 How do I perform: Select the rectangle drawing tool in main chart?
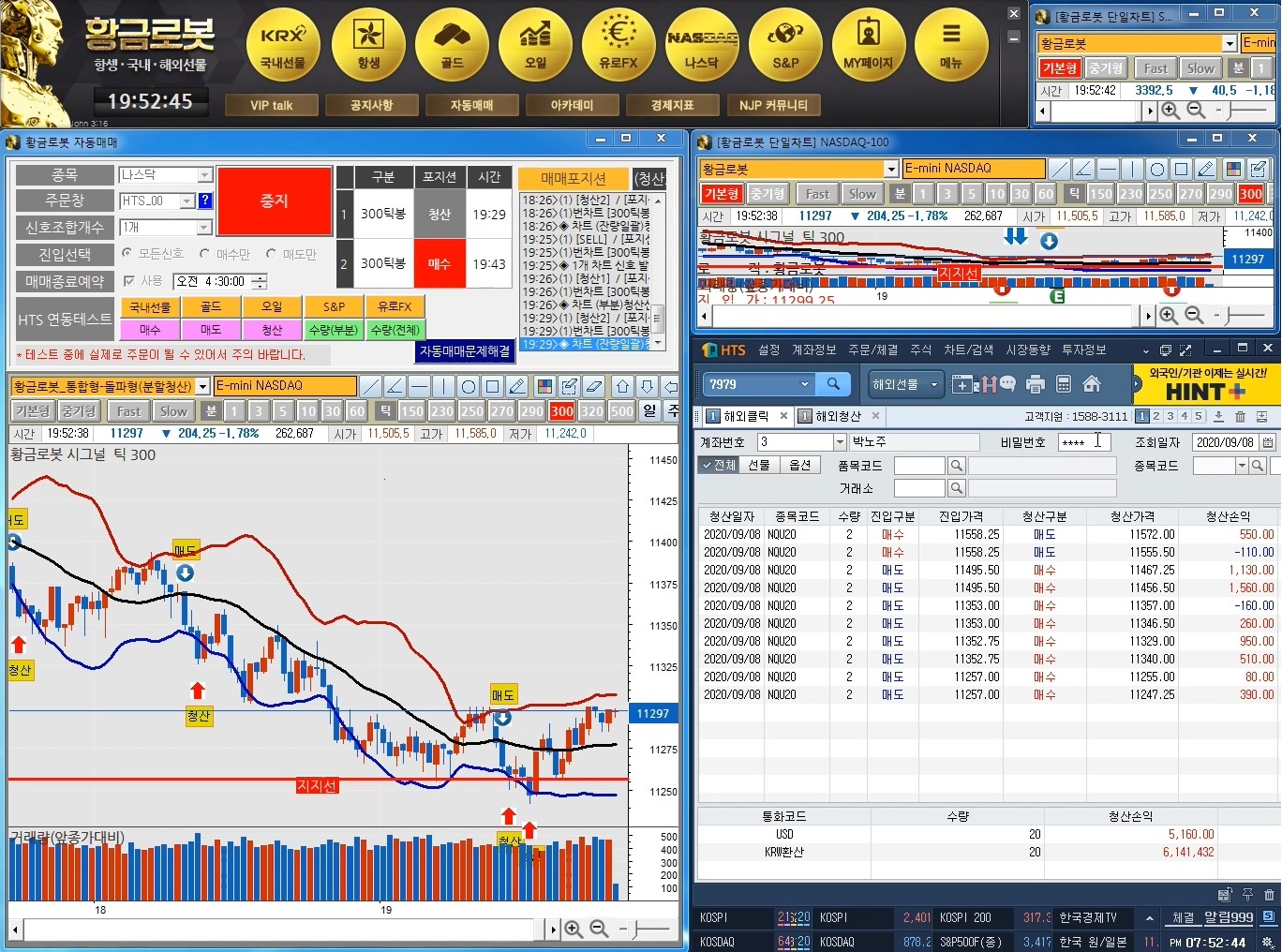(493, 386)
